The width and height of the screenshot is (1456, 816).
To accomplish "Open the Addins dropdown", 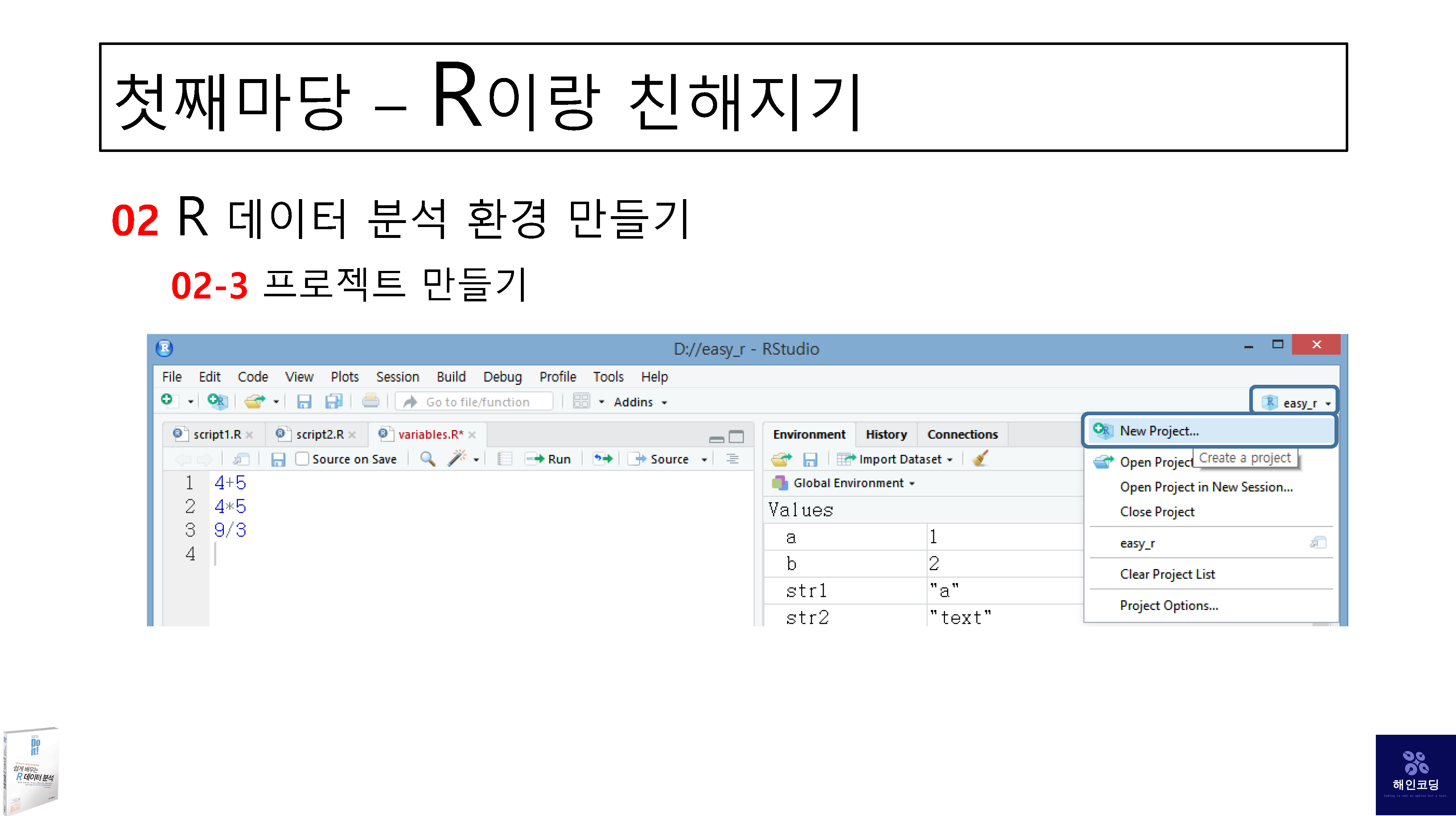I will click(x=640, y=402).
